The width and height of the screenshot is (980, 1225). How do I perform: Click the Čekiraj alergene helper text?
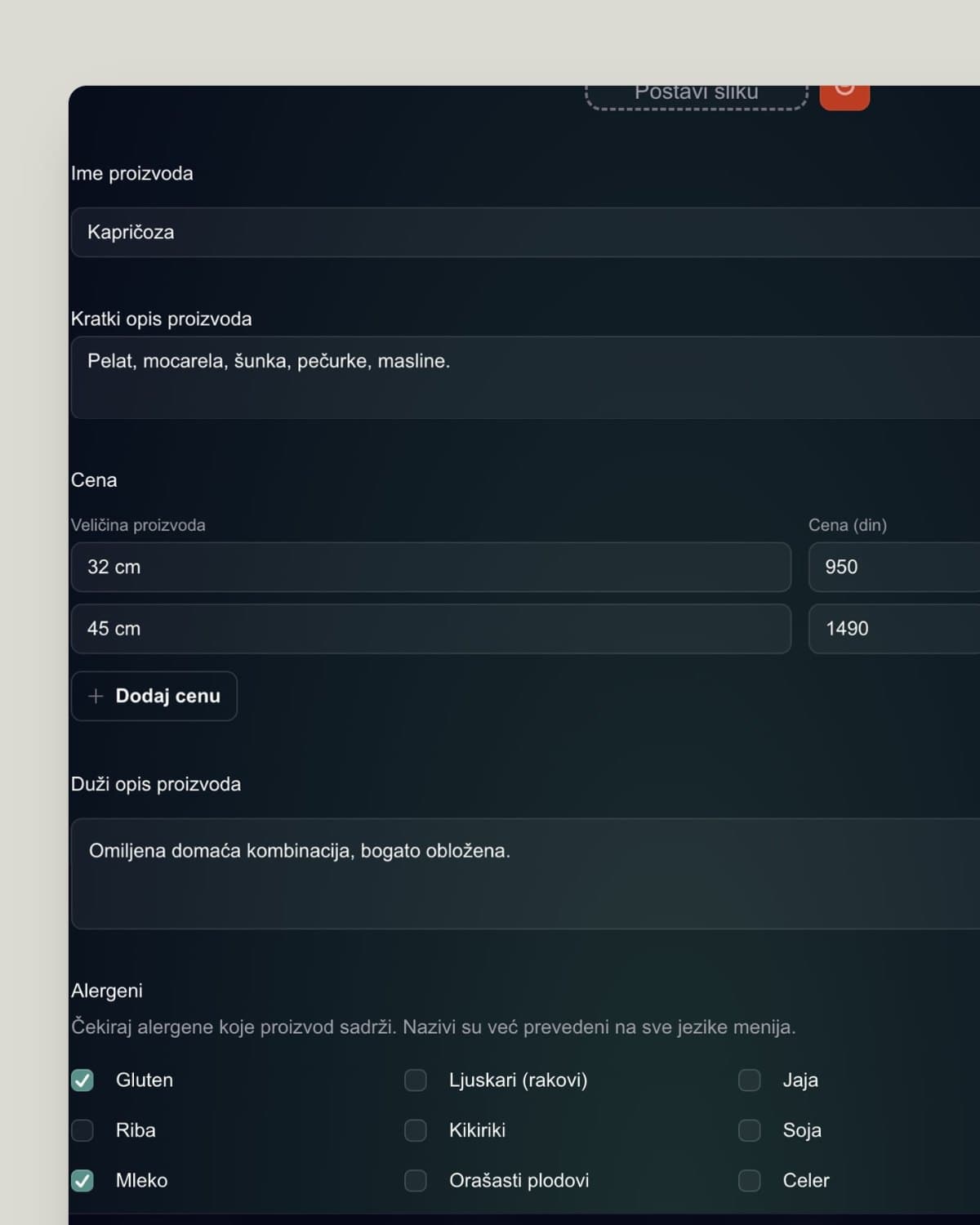tap(434, 1027)
